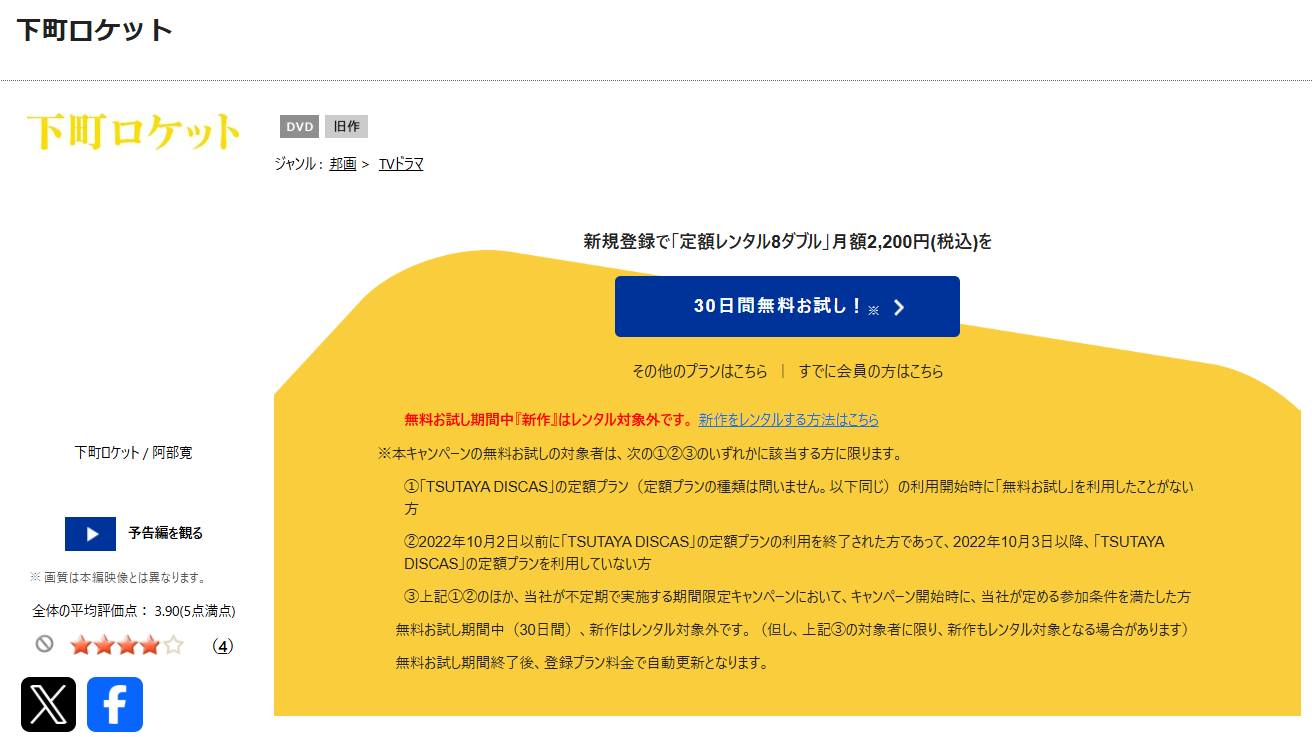Screen dimensions: 1312x737
Task: Open 新作をレンタルする方法はこちら link
Action: [x=789, y=420]
